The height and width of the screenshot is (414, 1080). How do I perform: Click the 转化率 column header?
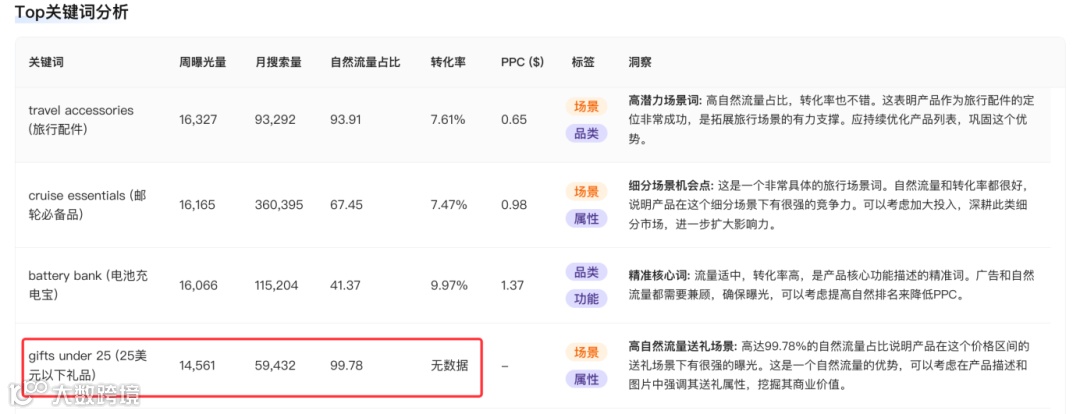point(448,62)
